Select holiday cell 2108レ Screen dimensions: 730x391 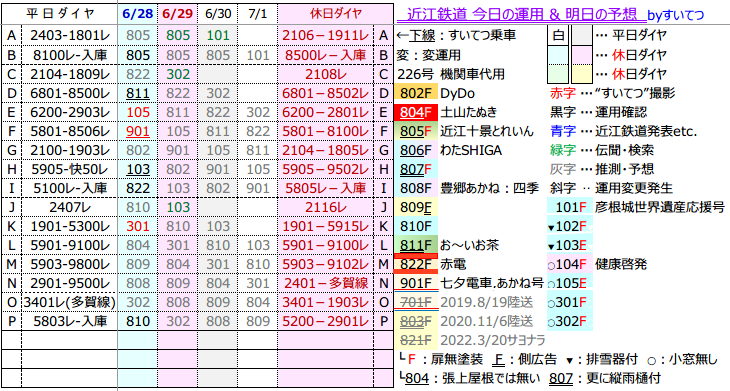click(325, 74)
